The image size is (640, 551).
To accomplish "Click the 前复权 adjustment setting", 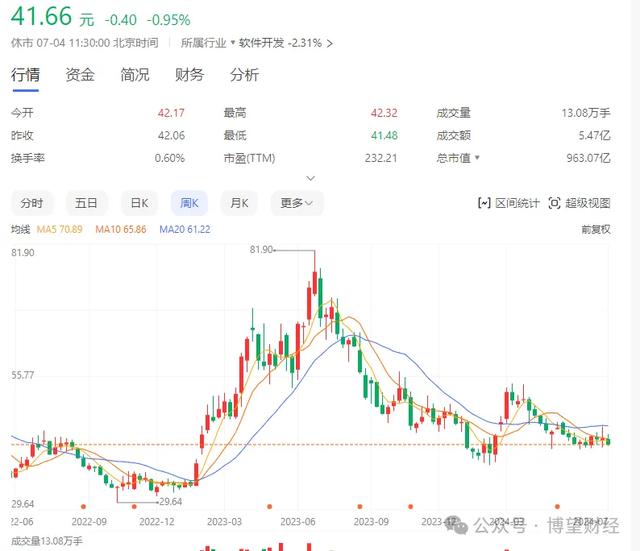I will pyautogui.click(x=596, y=229).
